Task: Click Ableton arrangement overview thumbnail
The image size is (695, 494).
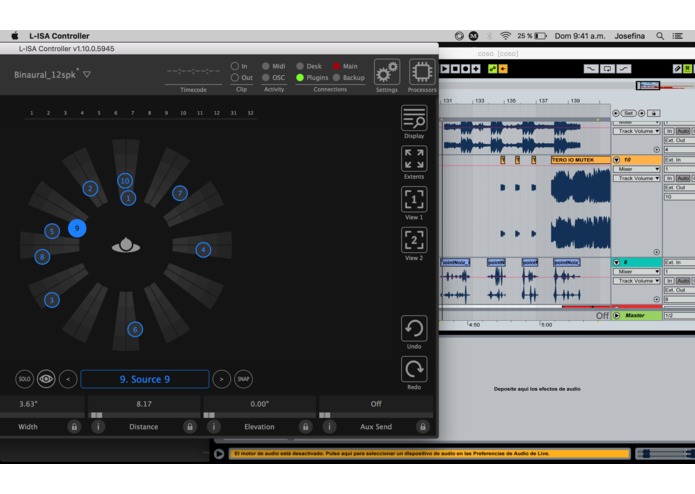Action: point(648,85)
